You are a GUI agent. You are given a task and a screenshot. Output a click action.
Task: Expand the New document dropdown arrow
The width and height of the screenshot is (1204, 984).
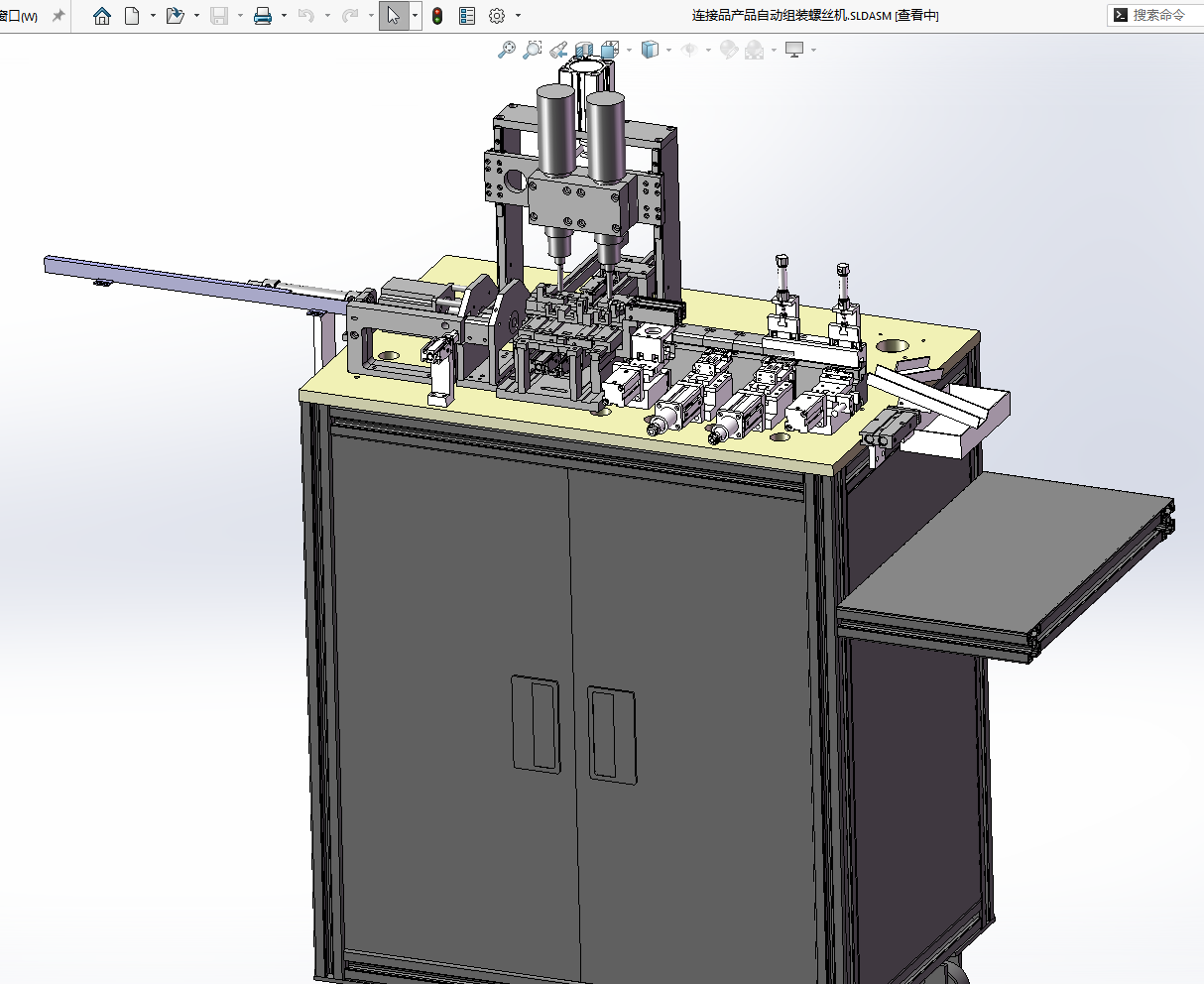tap(153, 16)
